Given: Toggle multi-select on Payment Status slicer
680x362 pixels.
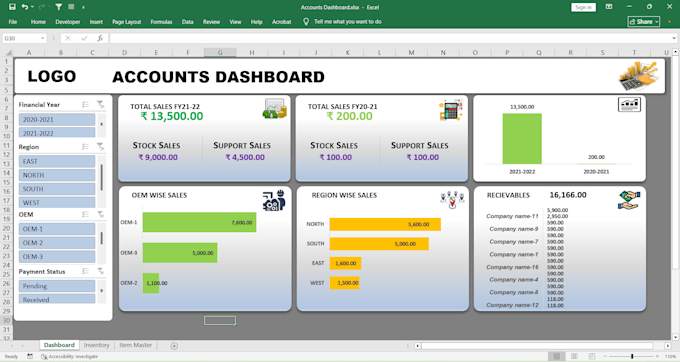Looking at the screenshot, I should click(x=85, y=271).
